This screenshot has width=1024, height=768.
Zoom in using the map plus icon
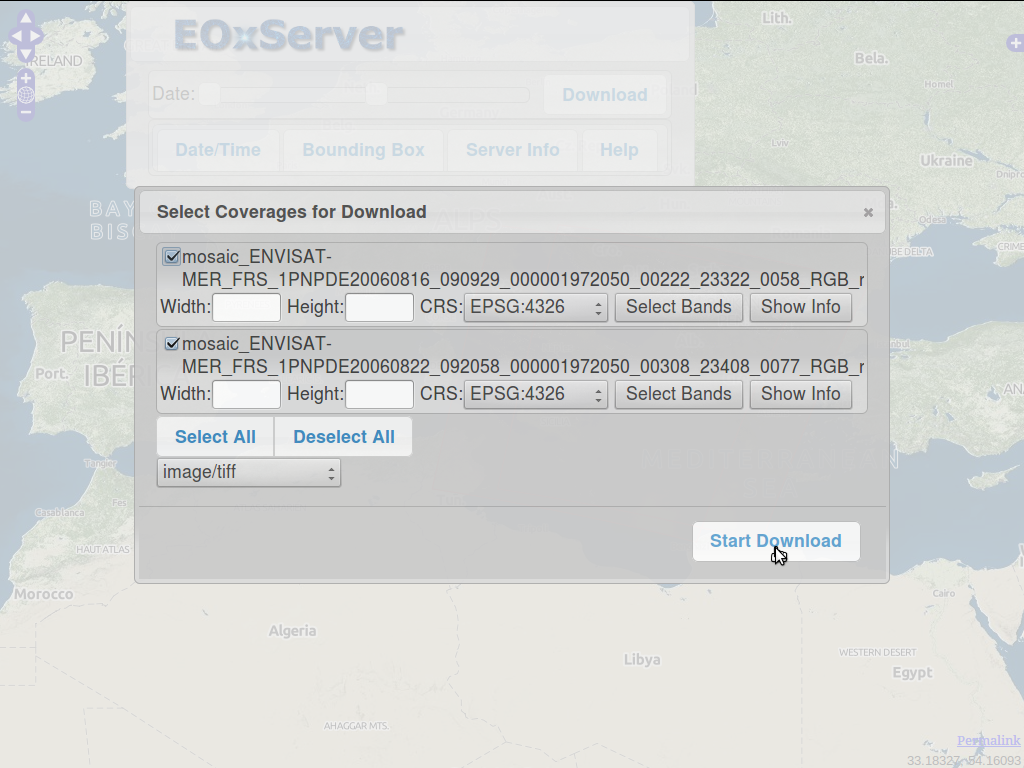pyautogui.click(x=25, y=78)
